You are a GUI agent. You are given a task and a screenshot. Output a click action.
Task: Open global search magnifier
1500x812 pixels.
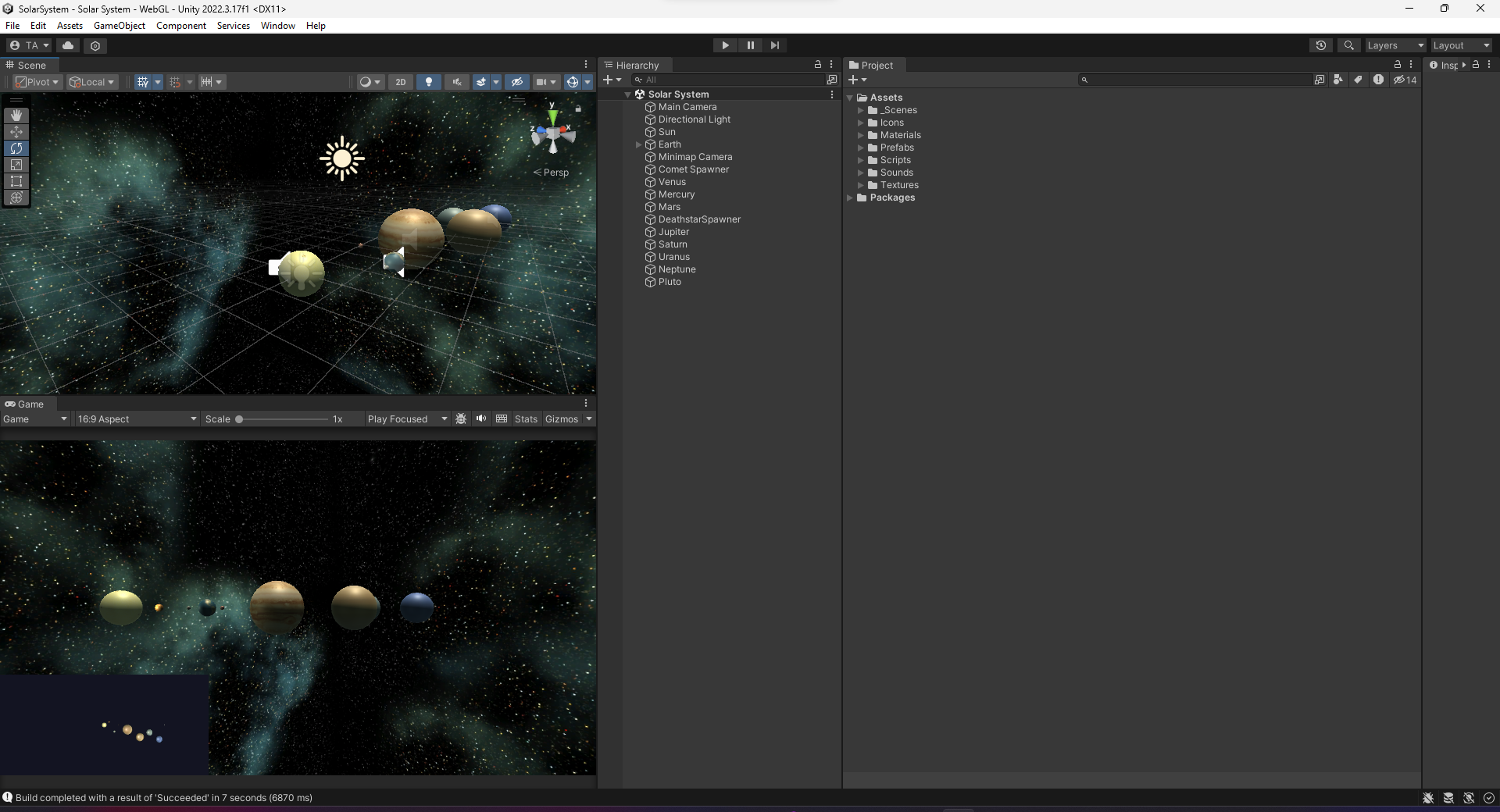(x=1348, y=45)
